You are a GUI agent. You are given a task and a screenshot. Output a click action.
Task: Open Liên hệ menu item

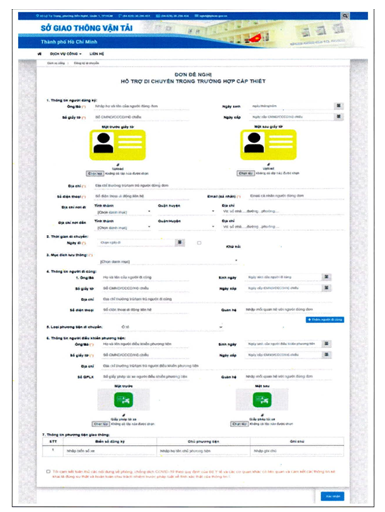(x=97, y=54)
